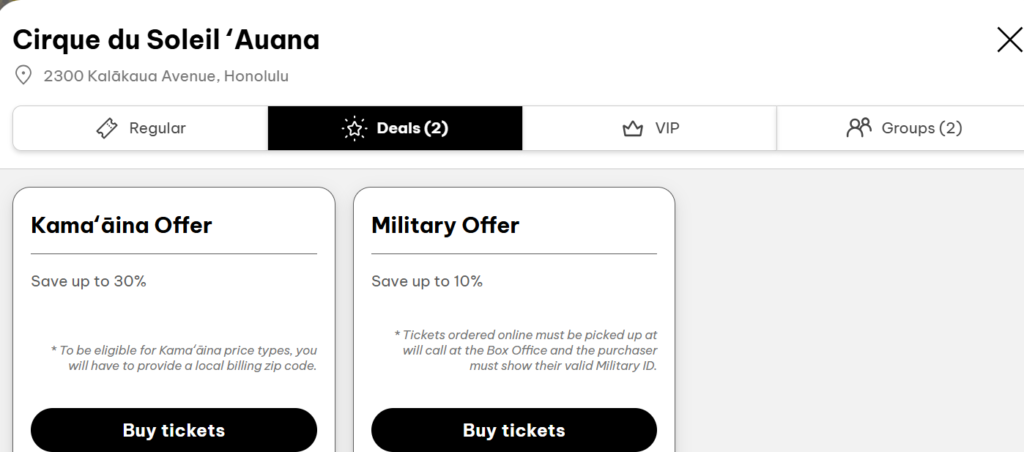Close the Cirque du Soleil ticket dialog
Image resolution: width=1024 pixels, height=452 pixels.
point(1009,39)
